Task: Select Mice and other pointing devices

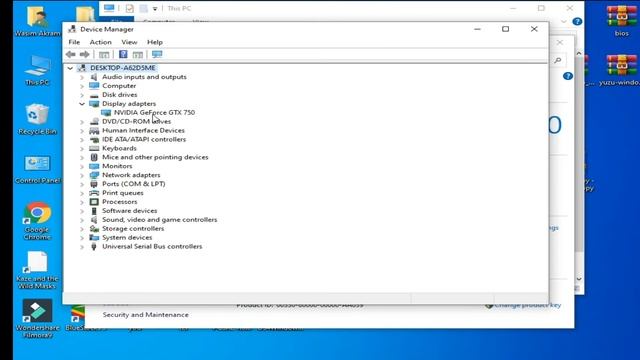Action: point(155,157)
